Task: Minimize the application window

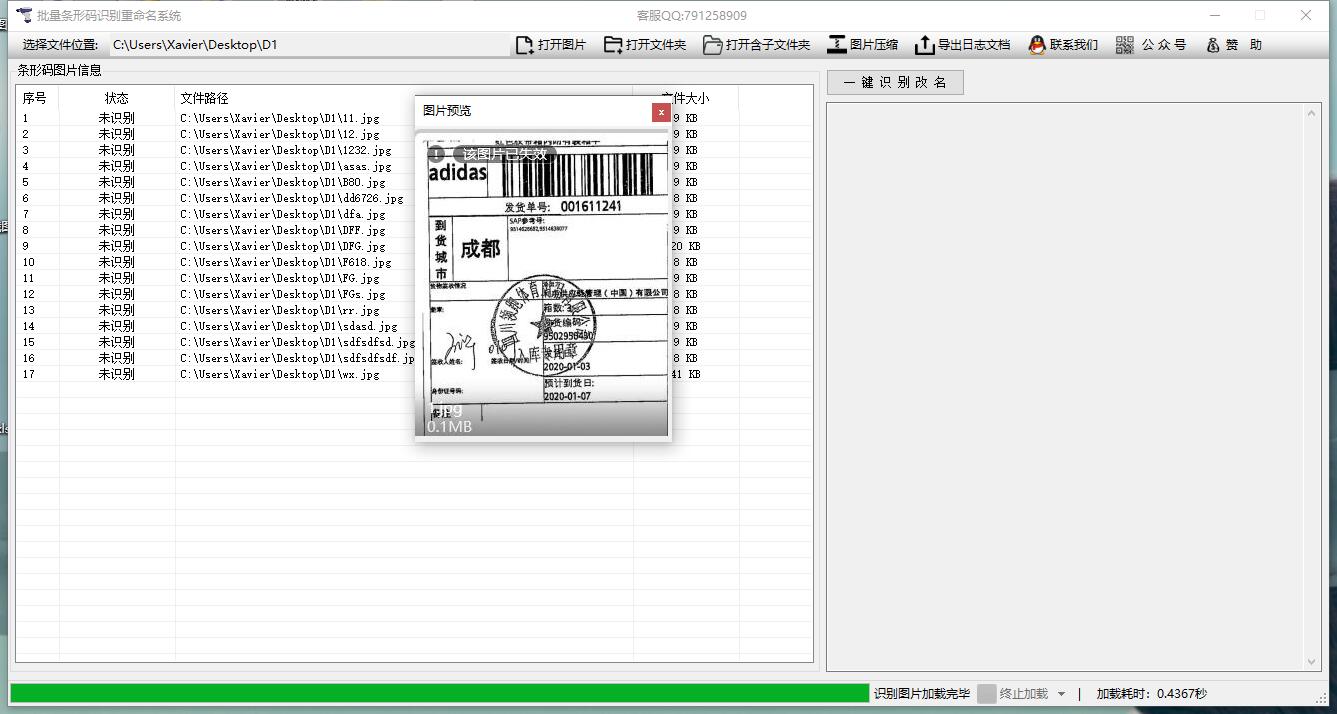Action: coord(1215,15)
